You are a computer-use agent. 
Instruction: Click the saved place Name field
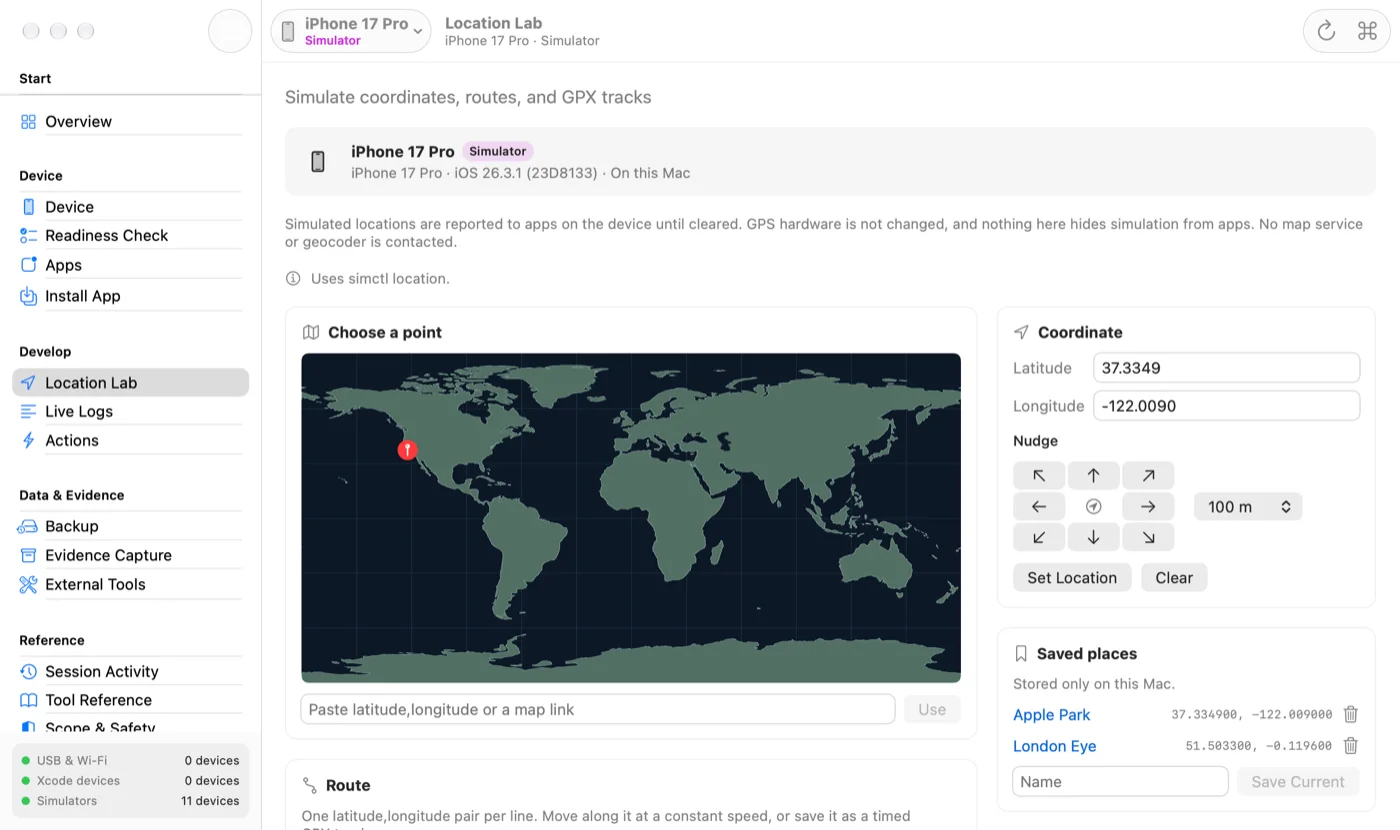(x=1120, y=782)
